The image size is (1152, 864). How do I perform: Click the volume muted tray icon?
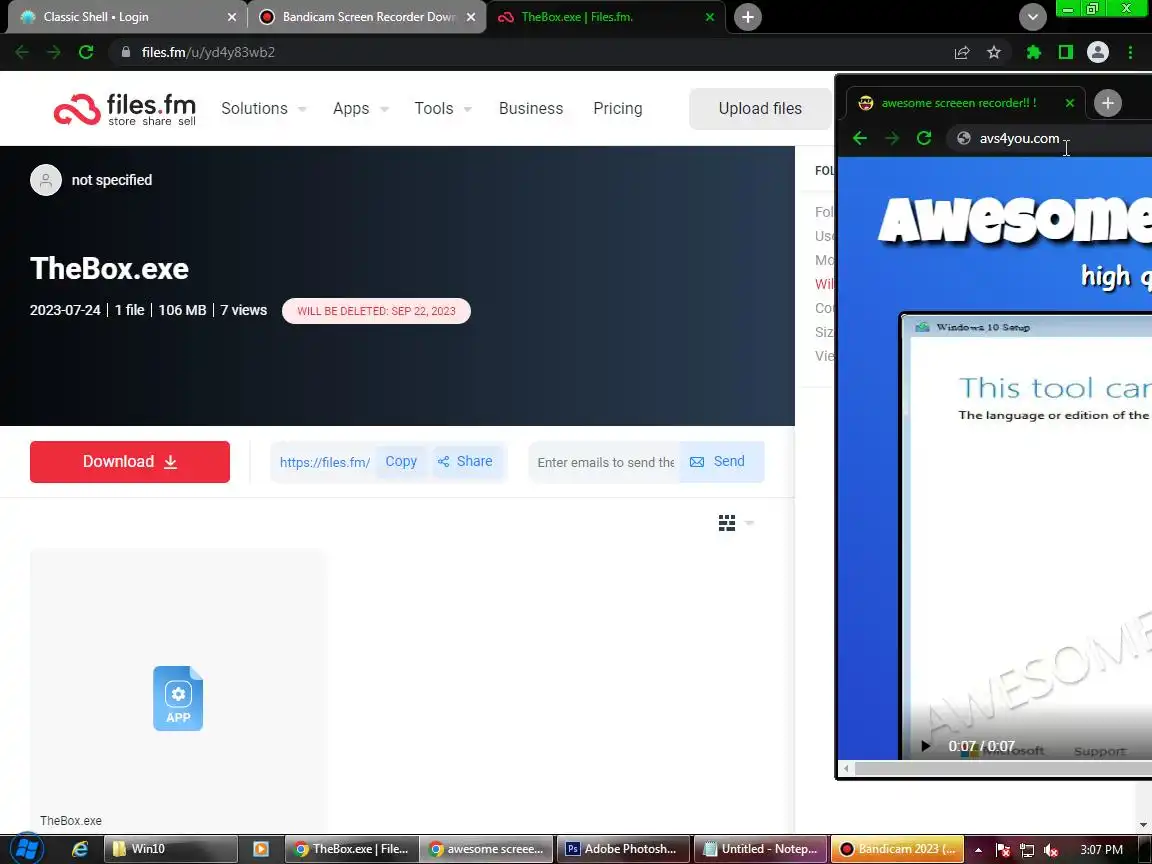(1051, 850)
